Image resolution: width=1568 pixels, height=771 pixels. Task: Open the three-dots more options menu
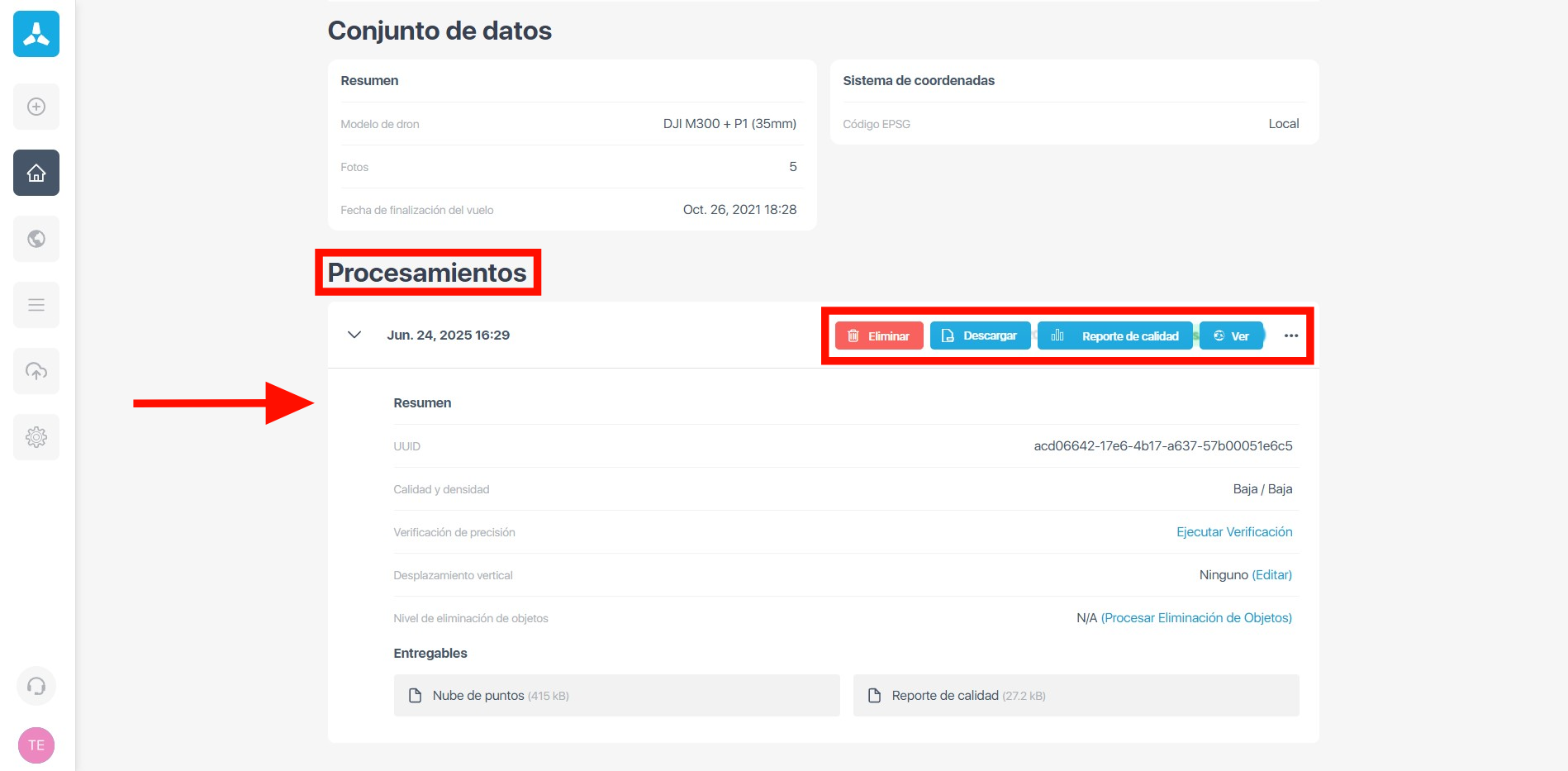(1290, 336)
